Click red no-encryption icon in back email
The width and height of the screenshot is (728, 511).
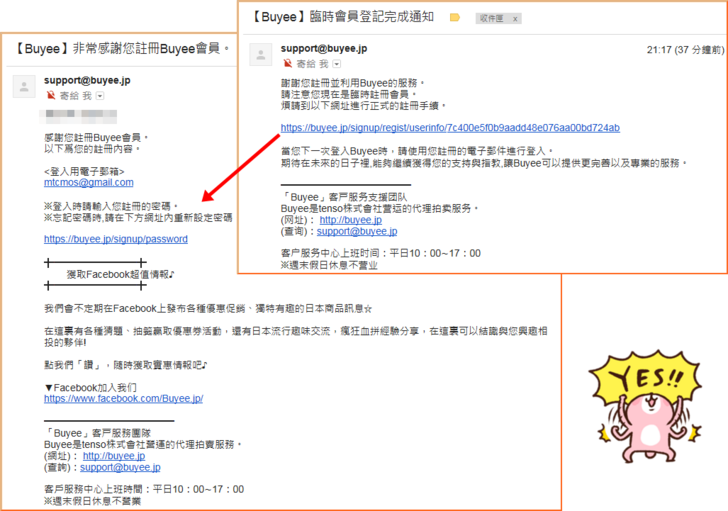click(x=51, y=95)
